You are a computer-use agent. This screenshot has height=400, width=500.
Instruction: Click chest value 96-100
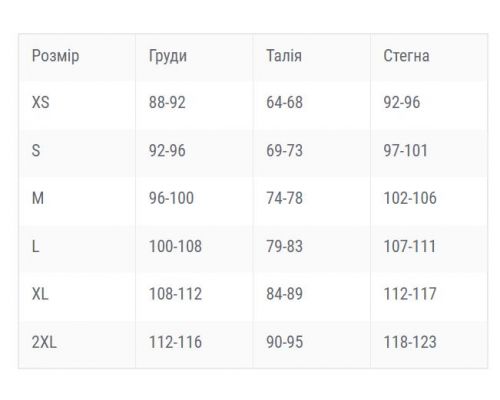(171, 198)
